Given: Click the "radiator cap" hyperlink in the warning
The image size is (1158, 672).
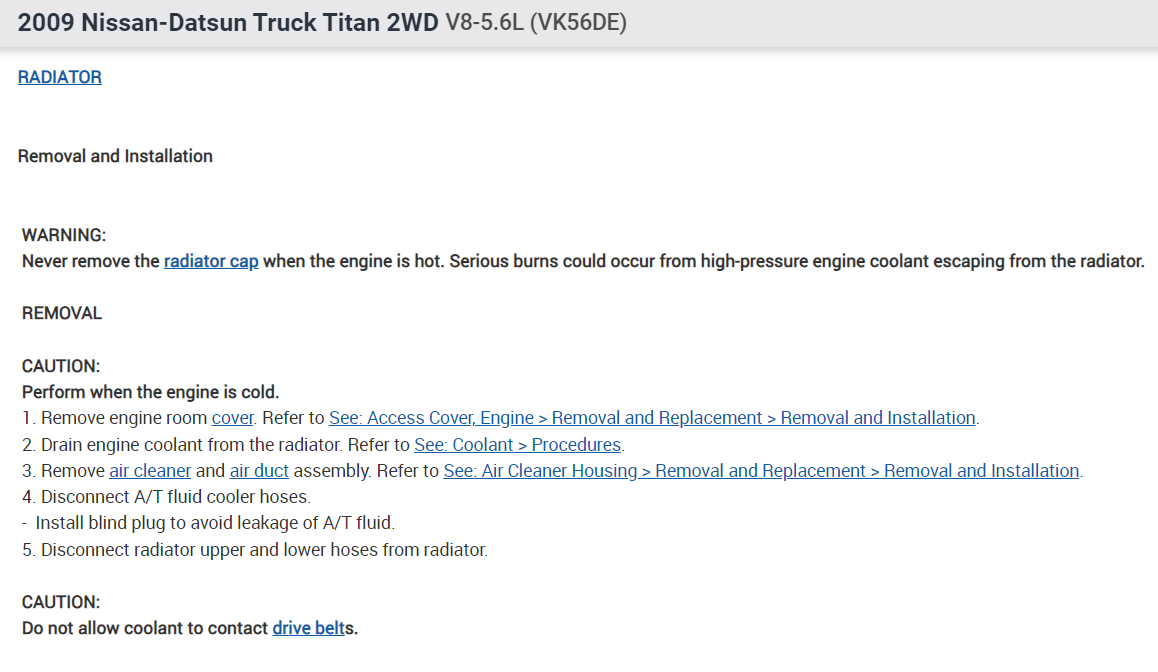Looking at the screenshot, I should point(211,261).
